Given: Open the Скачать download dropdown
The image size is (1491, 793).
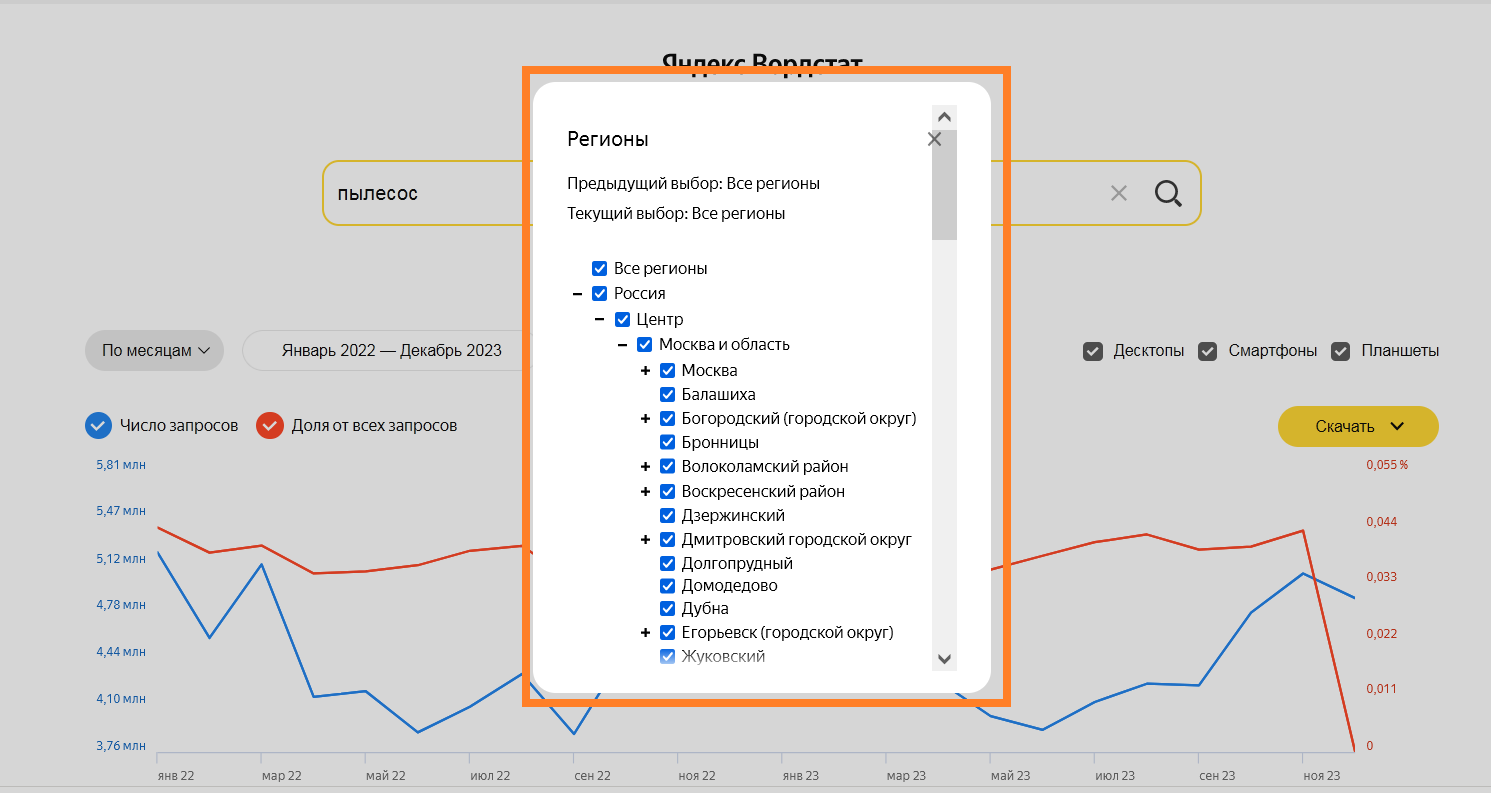Looking at the screenshot, I should coord(1358,427).
